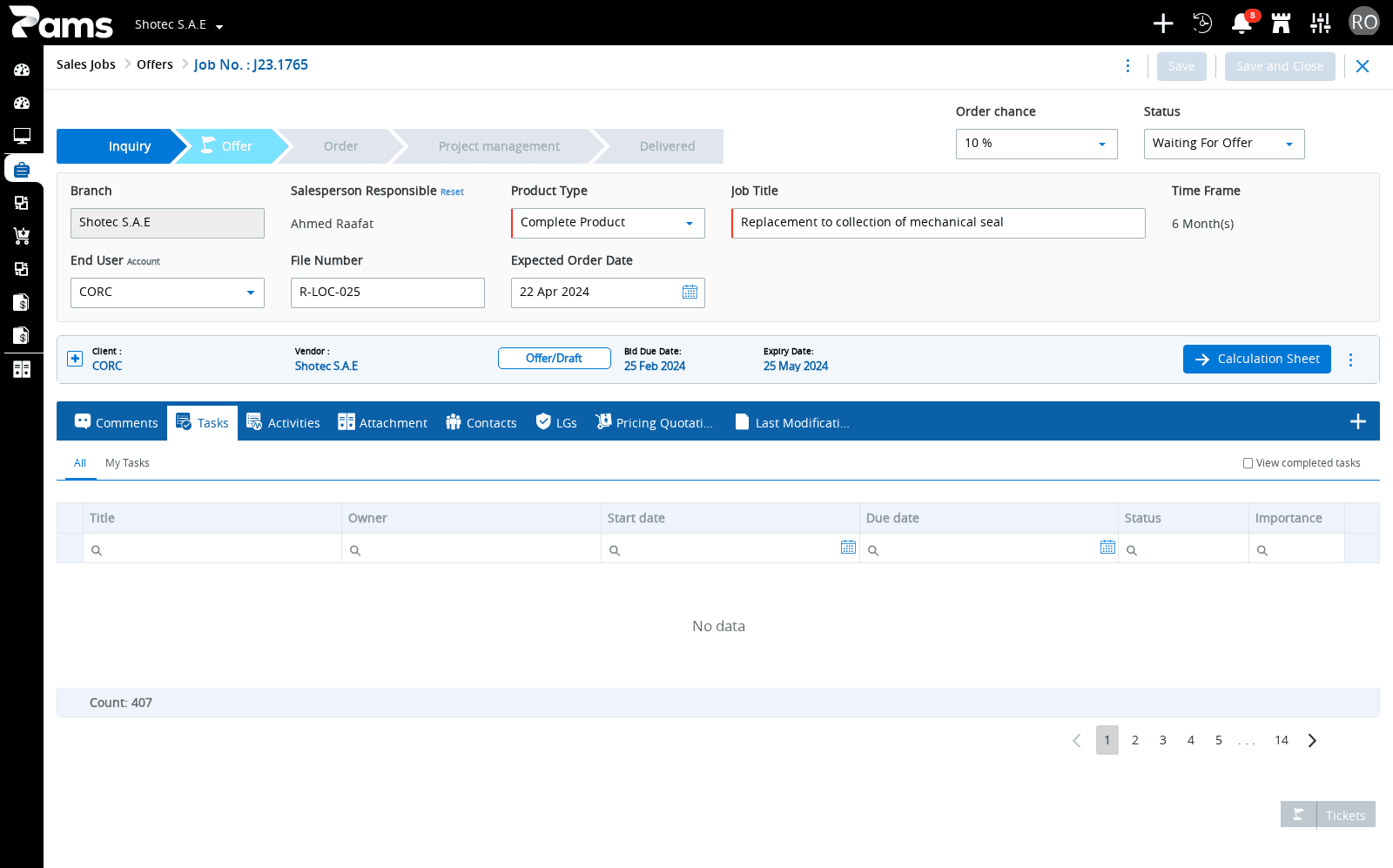Select the My Tasks sub-tab
The image size is (1393, 868).
point(127,463)
